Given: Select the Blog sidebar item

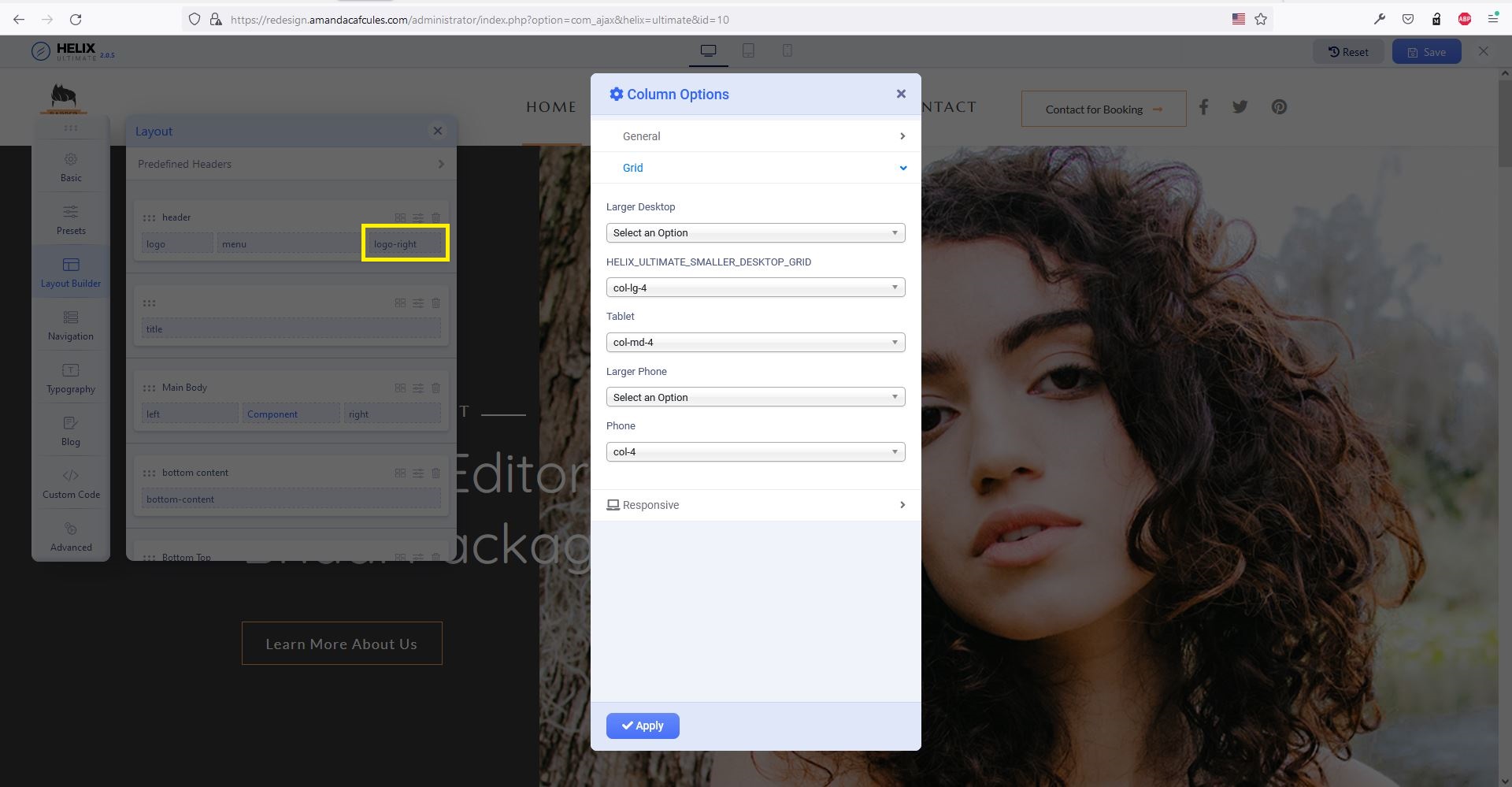Looking at the screenshot, I should point(71,430).
